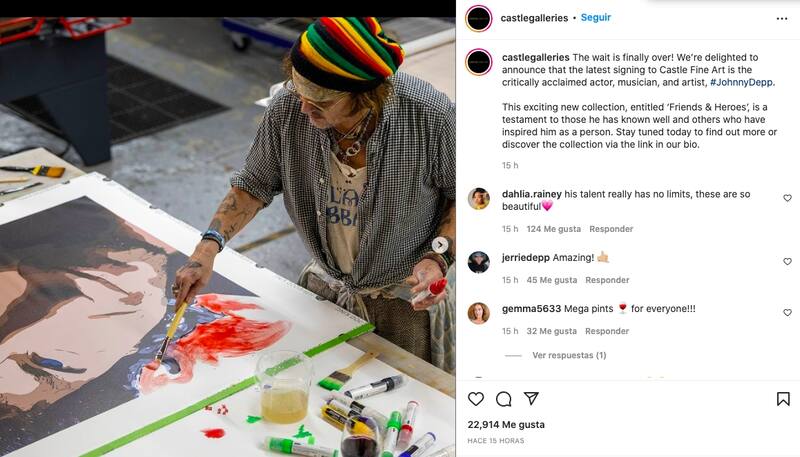
Task: Reply to dahlia.rainey's comment with Responder
Action: click(x=611, y=229)
